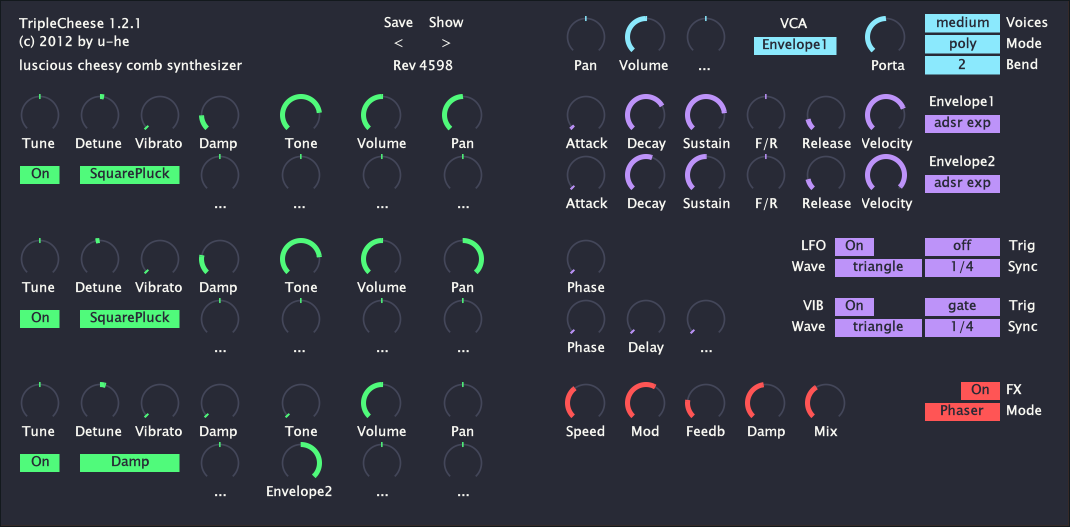Click the Envelope1 Sustain knob
The width and height of the screenshot is (1070, 527).
pyautogui.click(x=706, y=114)
